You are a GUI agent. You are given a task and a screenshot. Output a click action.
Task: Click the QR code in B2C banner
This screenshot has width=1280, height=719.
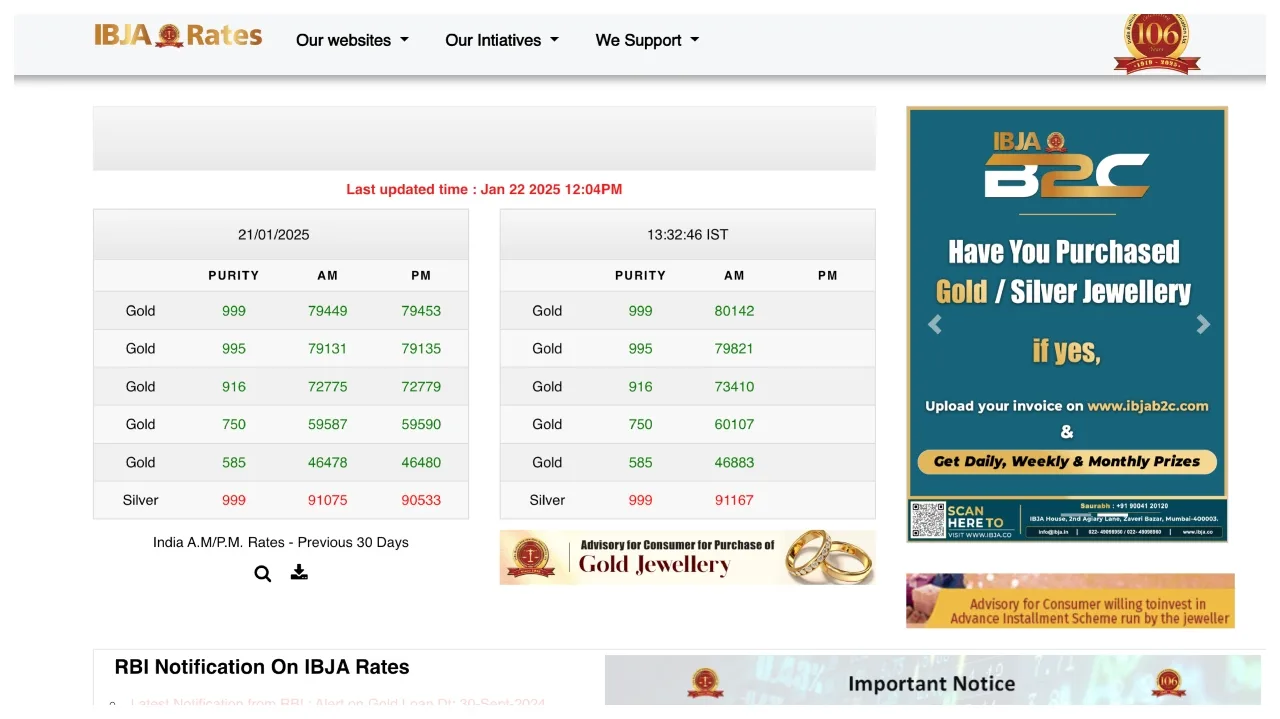(x=928, y=520)
